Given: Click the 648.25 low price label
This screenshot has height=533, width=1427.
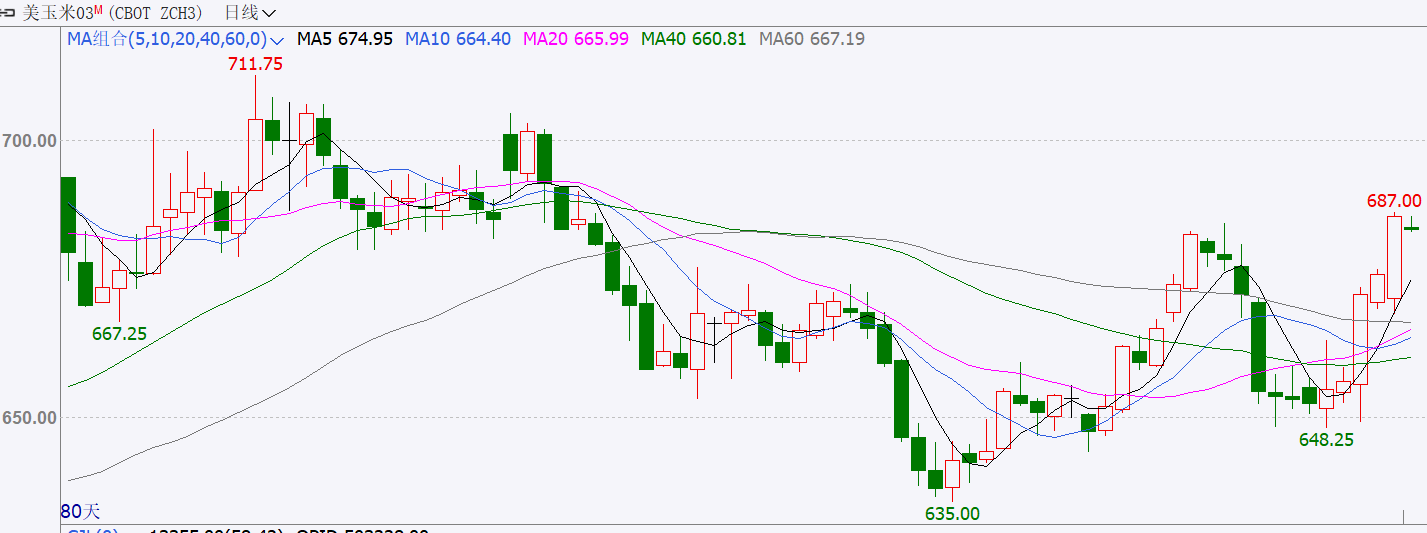Looking at the screenshot, I should coord(1326,439).
